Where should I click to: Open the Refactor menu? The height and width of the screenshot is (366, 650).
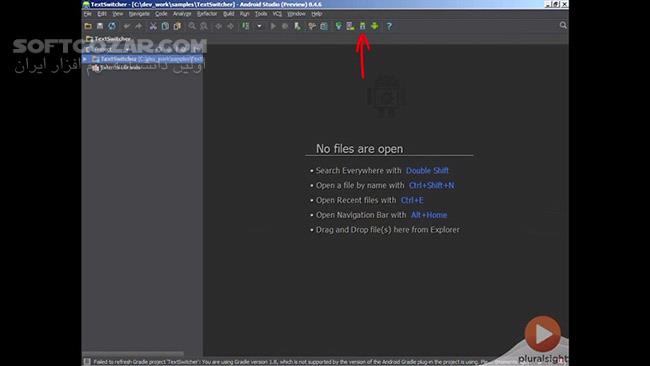pos(207,14)
